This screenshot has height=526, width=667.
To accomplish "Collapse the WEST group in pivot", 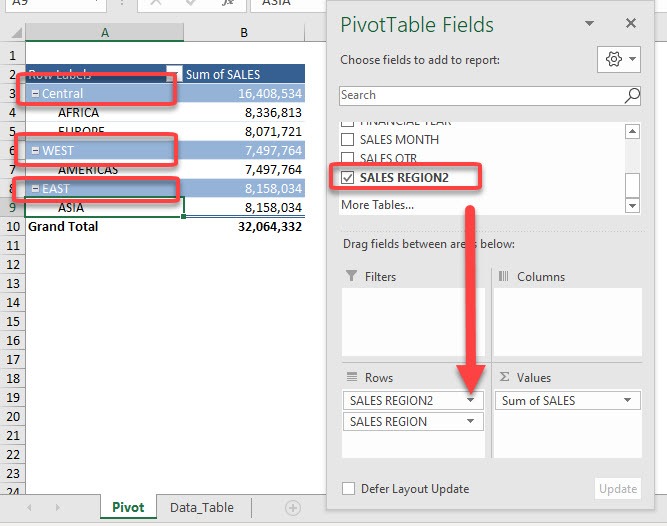I will [x=35, y=151].
